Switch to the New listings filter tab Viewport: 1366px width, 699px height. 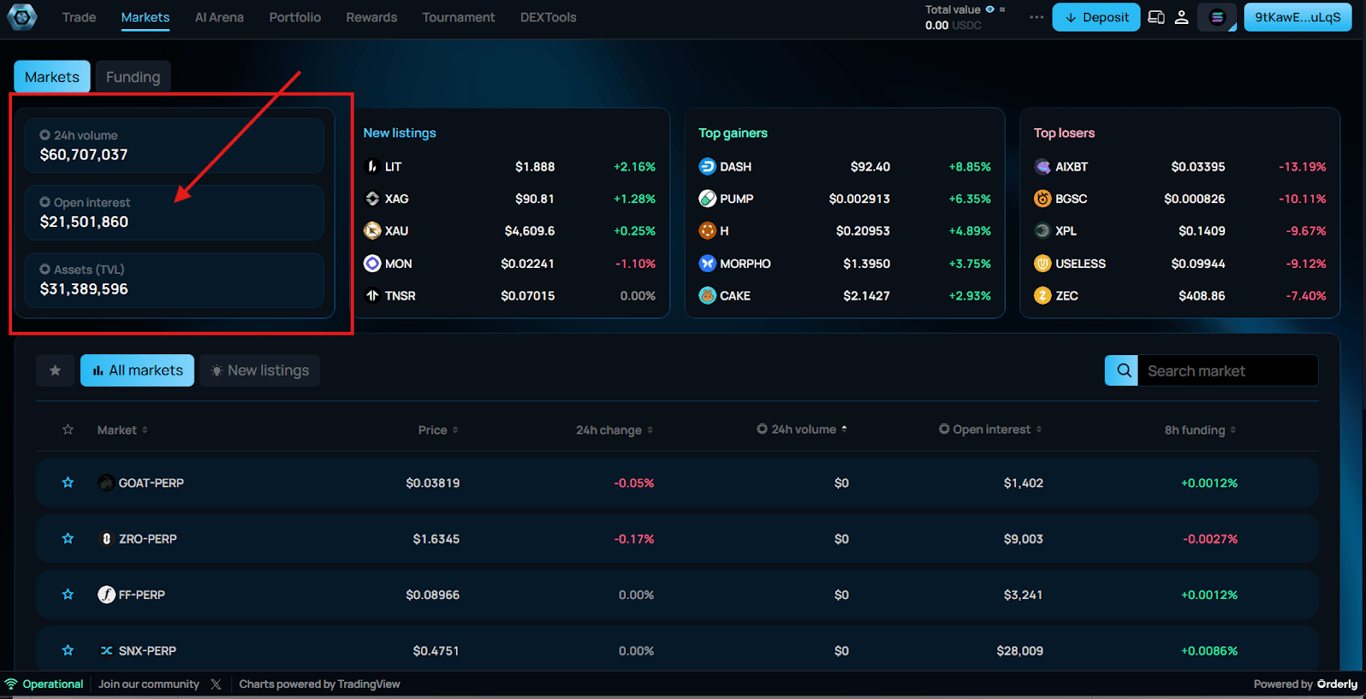(260, 370)
